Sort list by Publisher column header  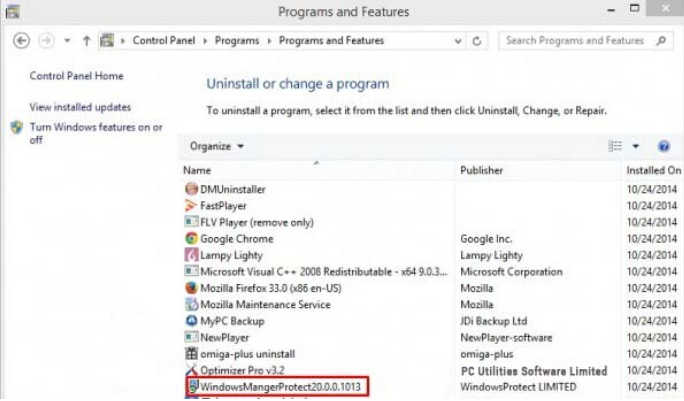(x=481, y=171)
